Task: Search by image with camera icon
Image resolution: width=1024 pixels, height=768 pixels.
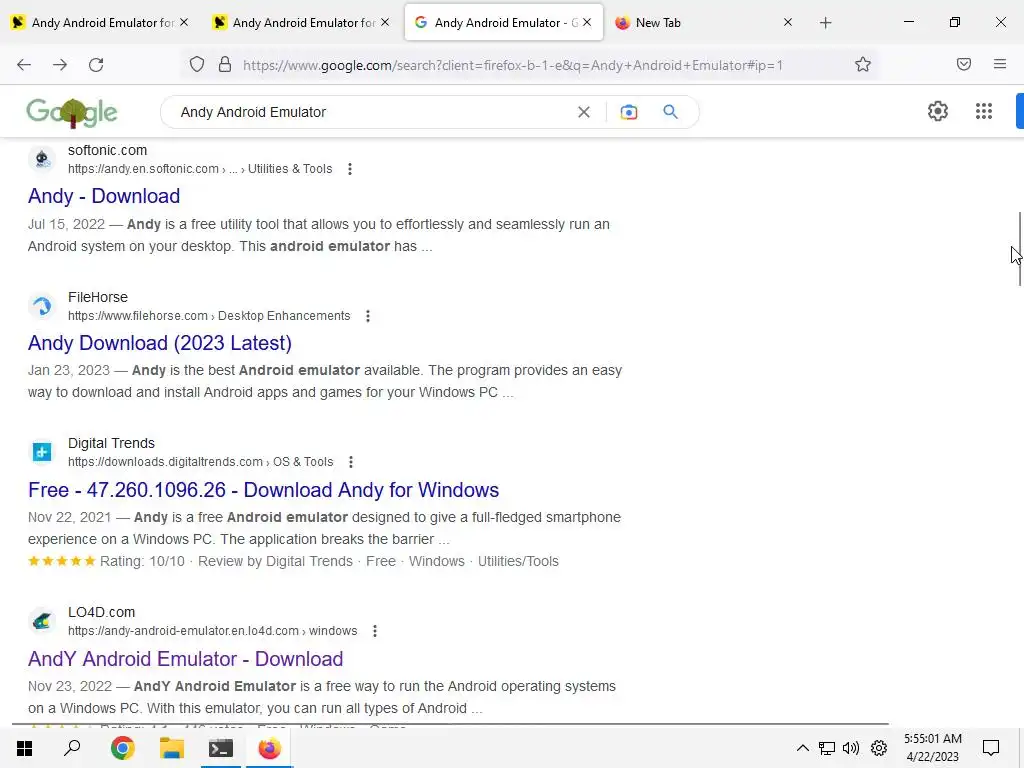Action: pos(629,112)
